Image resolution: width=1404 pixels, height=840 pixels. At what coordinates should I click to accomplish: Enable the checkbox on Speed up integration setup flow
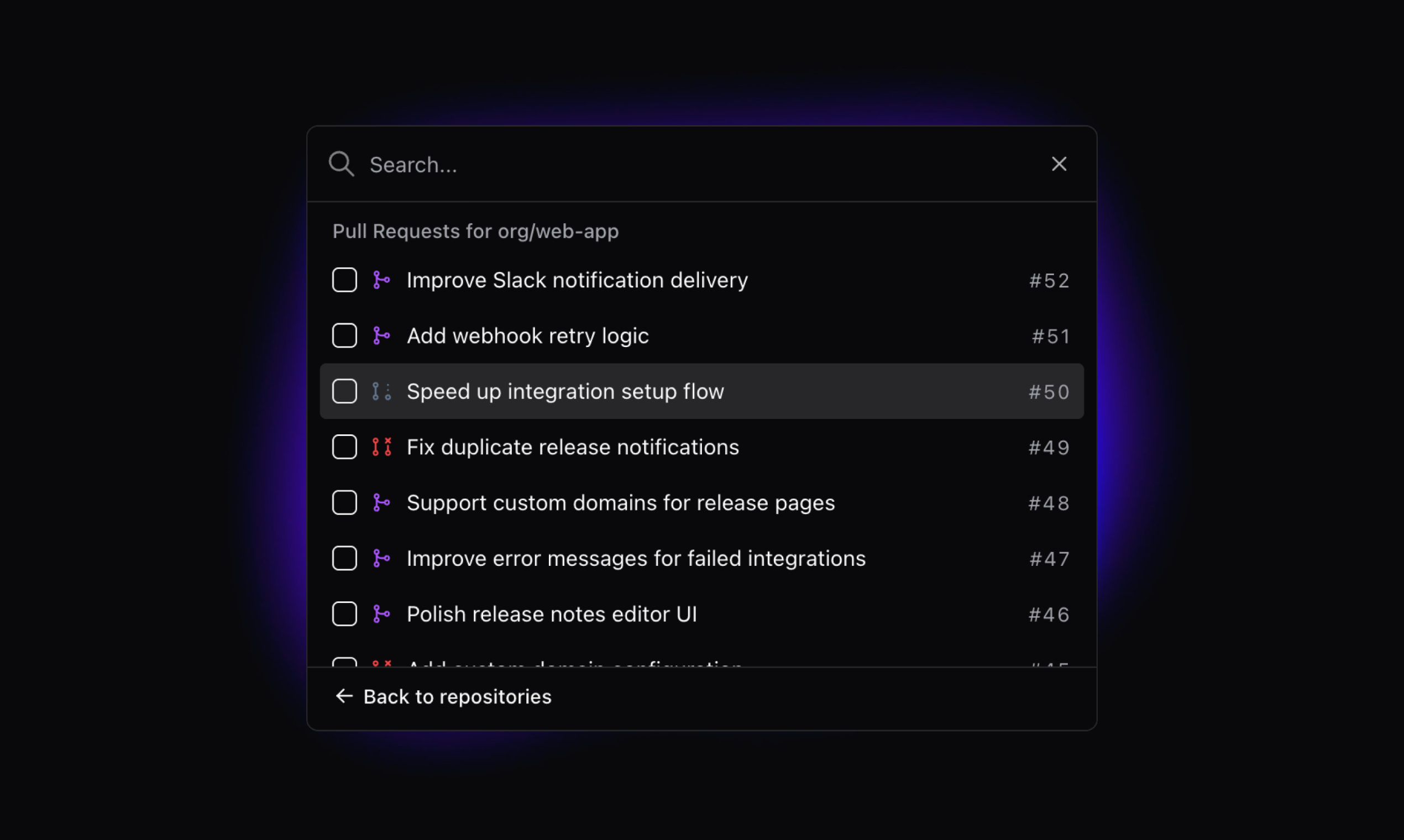pyautogui.click(x=344, y=391)
